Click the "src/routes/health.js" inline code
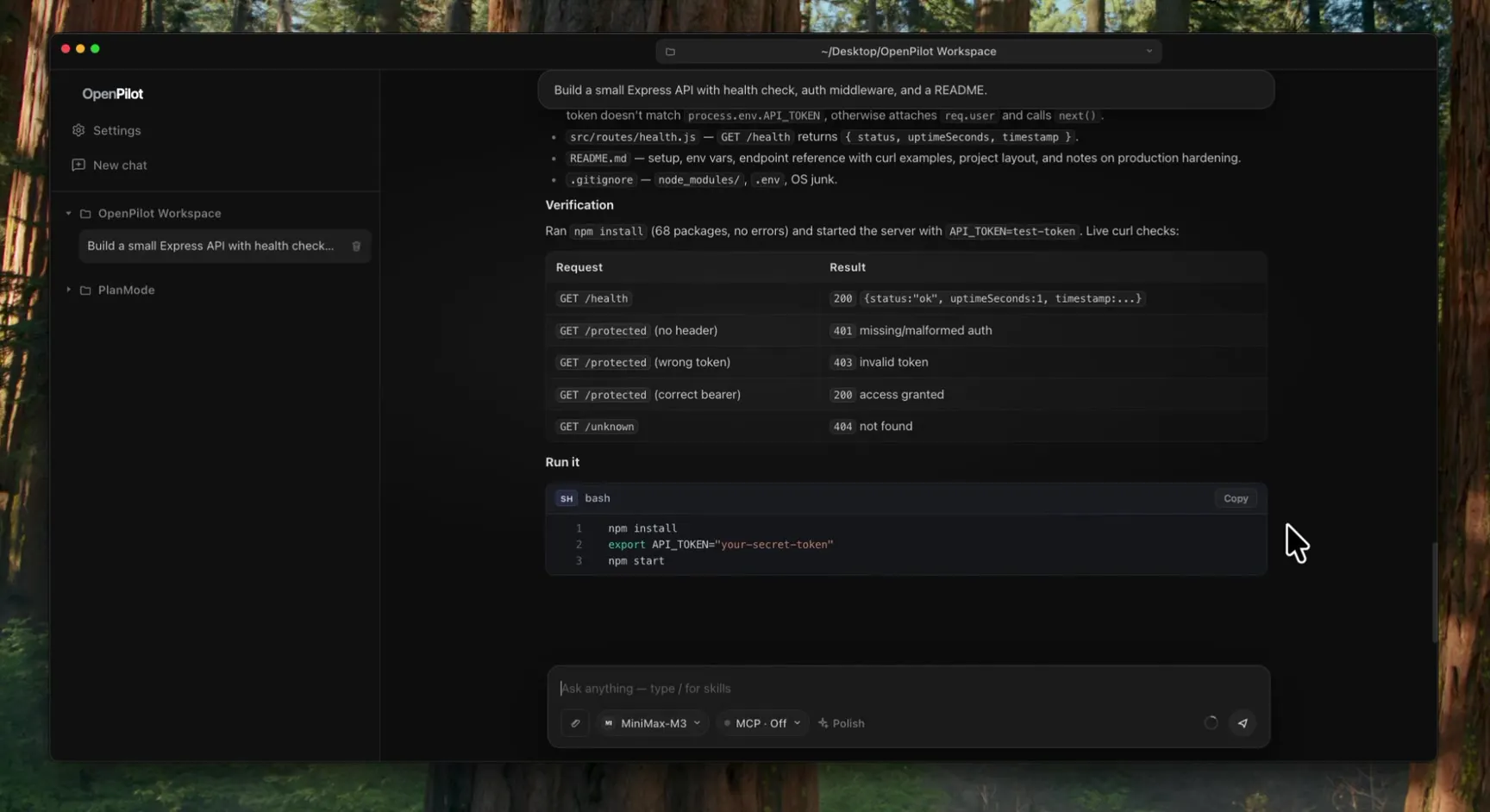The image size is (1490, 812). [633, 137]
